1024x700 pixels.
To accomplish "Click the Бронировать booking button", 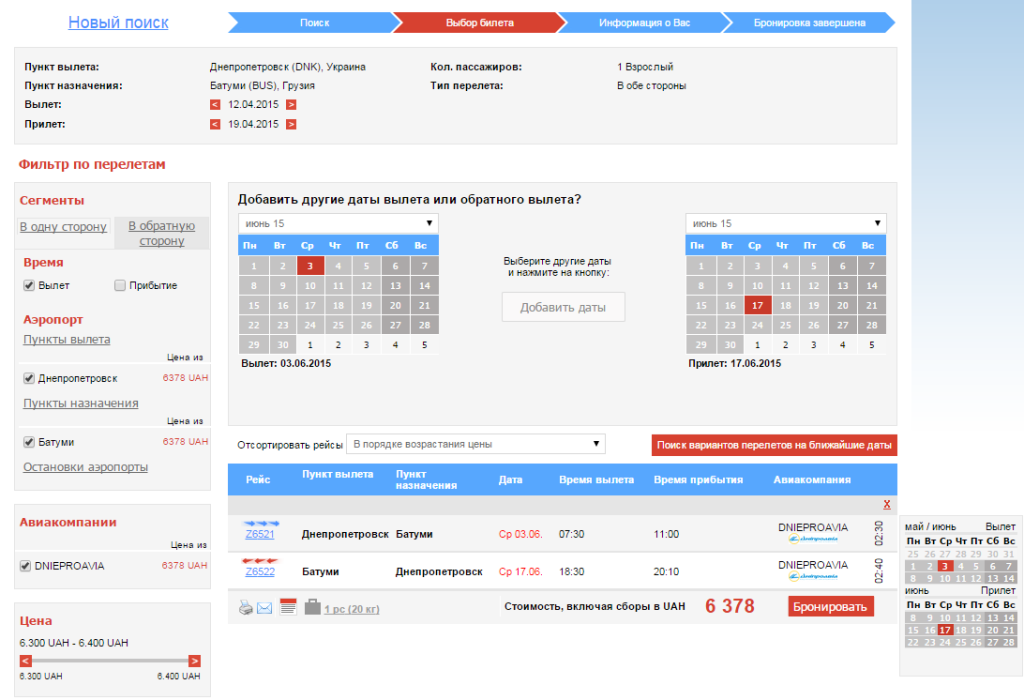I will pos(830,607).
